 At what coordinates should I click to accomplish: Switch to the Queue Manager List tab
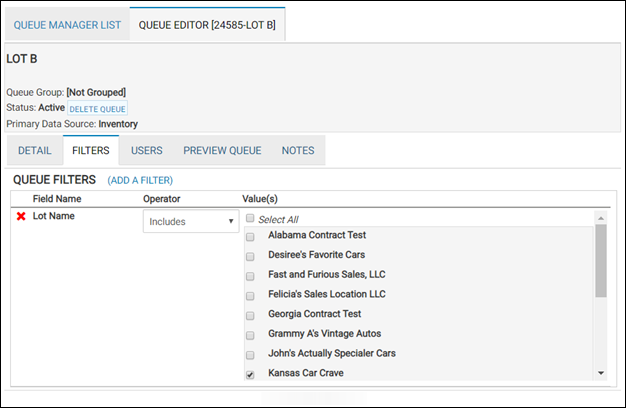65,23
